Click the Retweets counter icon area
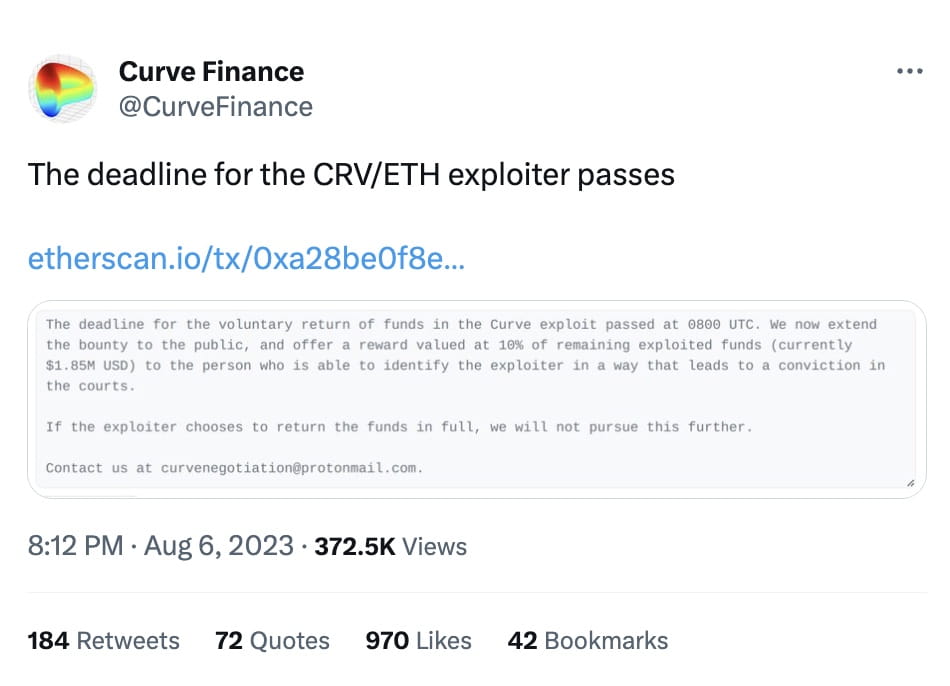The width and height of the screenshot is (950, 686). (x=103, y=640)
